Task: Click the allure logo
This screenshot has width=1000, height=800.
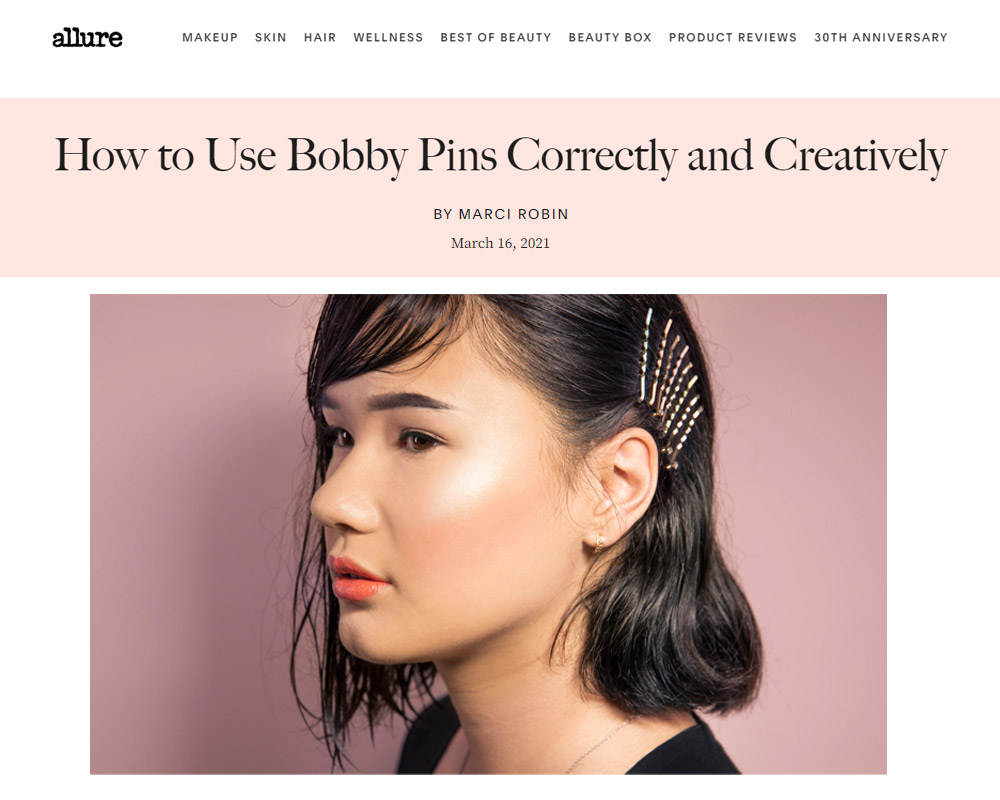Action: [x=87, y=38]
